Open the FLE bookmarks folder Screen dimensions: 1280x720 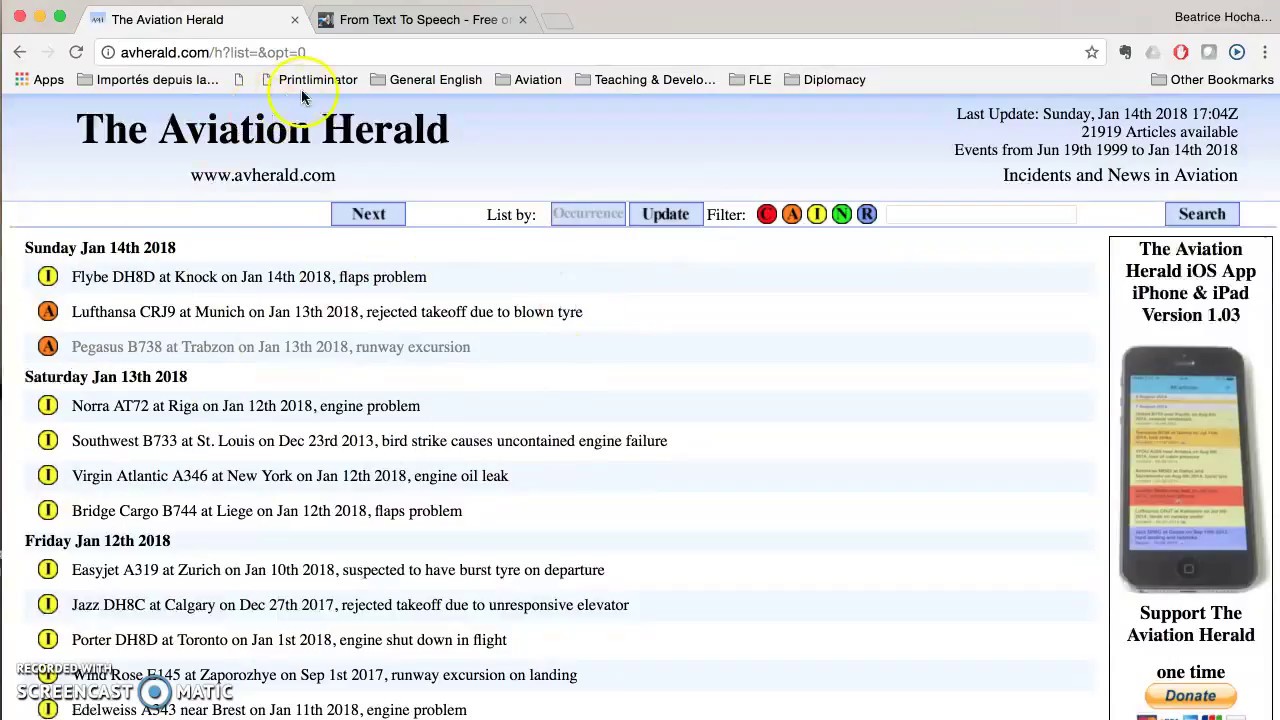750,80
